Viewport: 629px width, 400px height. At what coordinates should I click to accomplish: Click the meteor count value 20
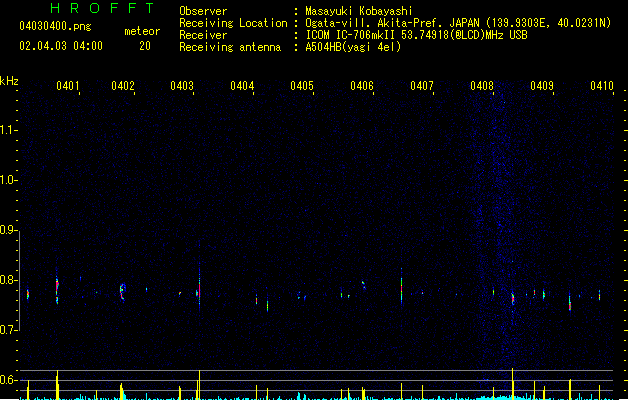(x=145, y=46)
